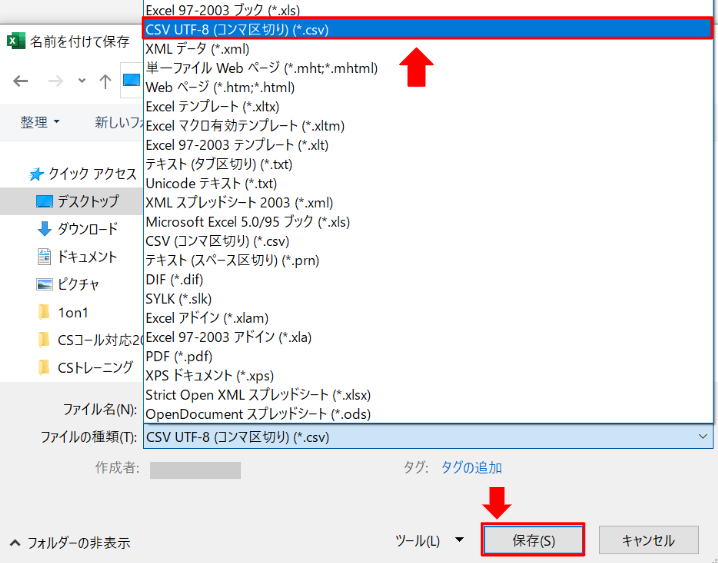Click the Quick Access star icon
This screenshot has height=563, width=718.
36,174
